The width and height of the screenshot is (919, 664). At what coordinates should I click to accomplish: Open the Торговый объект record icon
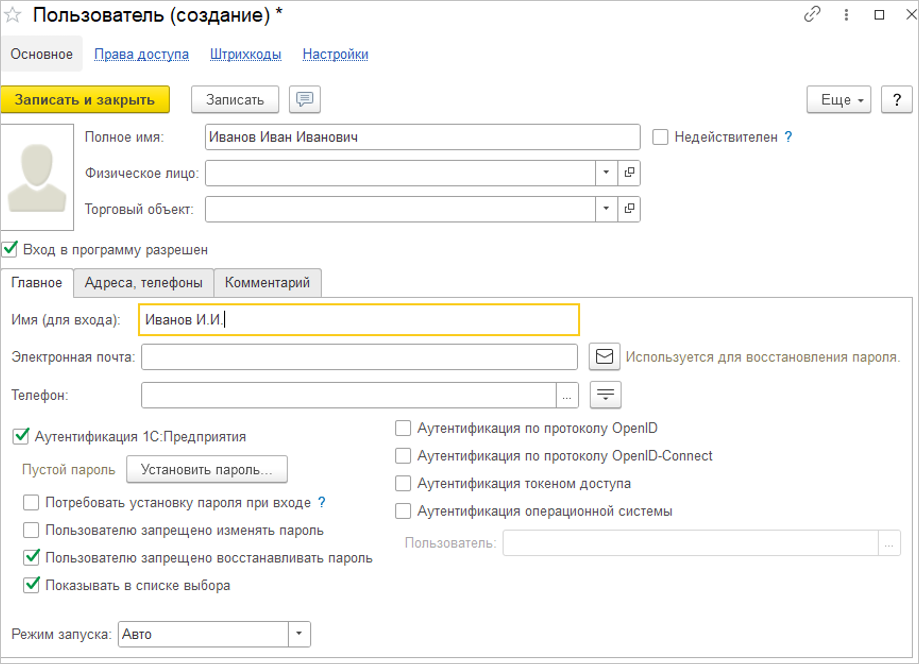pyautogui.click(x=629, y=209)
